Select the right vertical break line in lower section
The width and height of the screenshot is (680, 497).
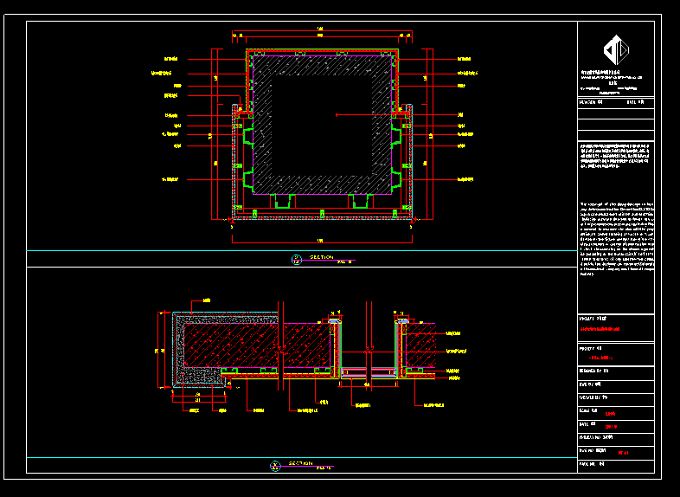tap(372, 346)
